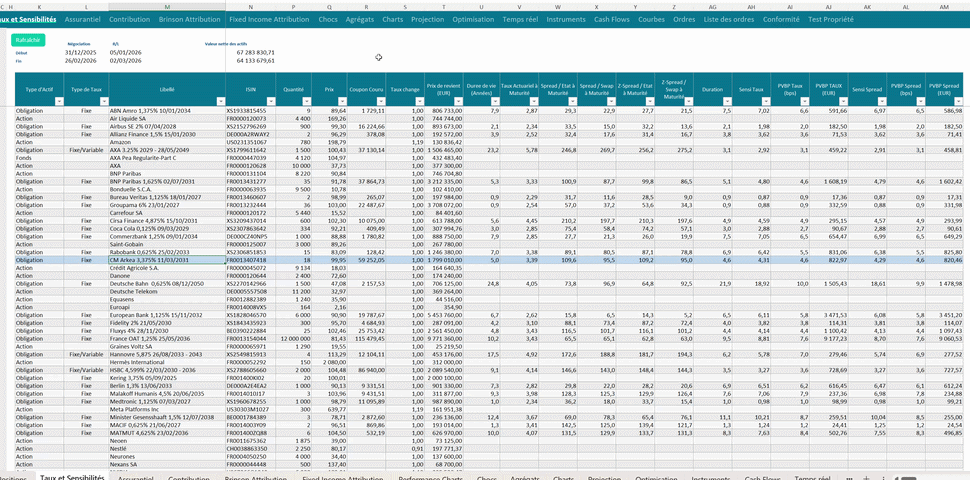The height and width of the screenshot is (480, 970).
Task: Open Fixed Income Attribution in the top navigation bar
Action: coord(269,19)
